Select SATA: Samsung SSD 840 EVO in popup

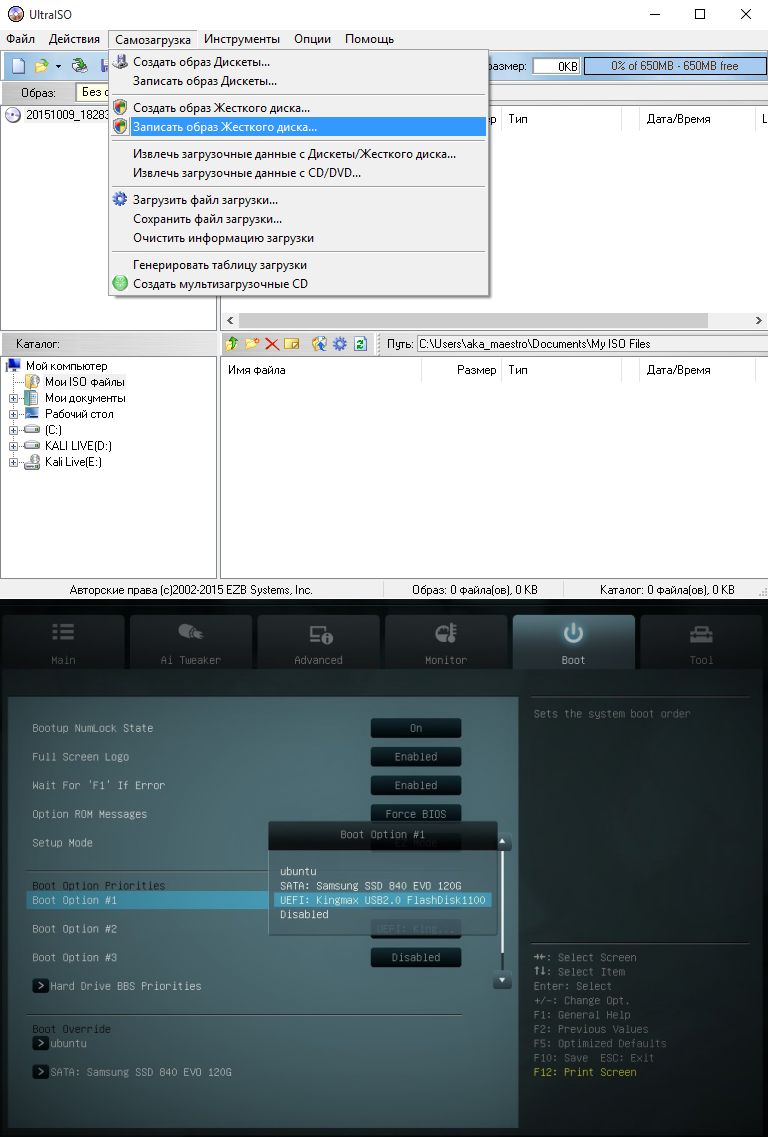[x=371, y=886]
